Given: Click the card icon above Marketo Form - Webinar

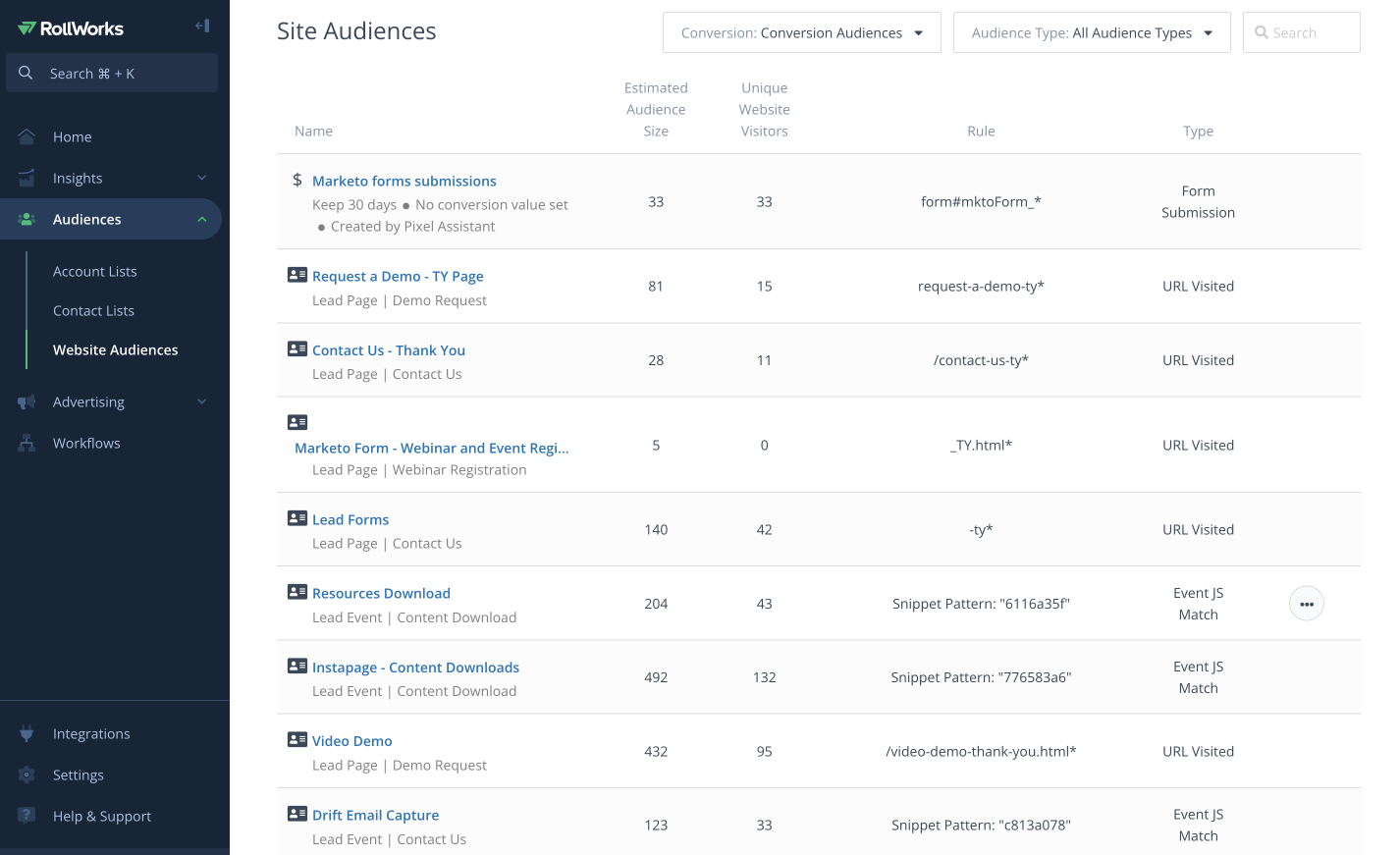Looking at the screenshot, I should [x=297, y=422].
